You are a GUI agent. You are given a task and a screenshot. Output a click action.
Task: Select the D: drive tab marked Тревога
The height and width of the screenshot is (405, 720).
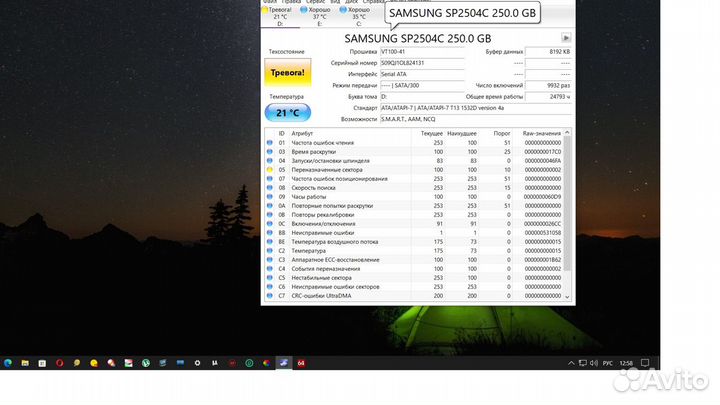tap(280, 17)
